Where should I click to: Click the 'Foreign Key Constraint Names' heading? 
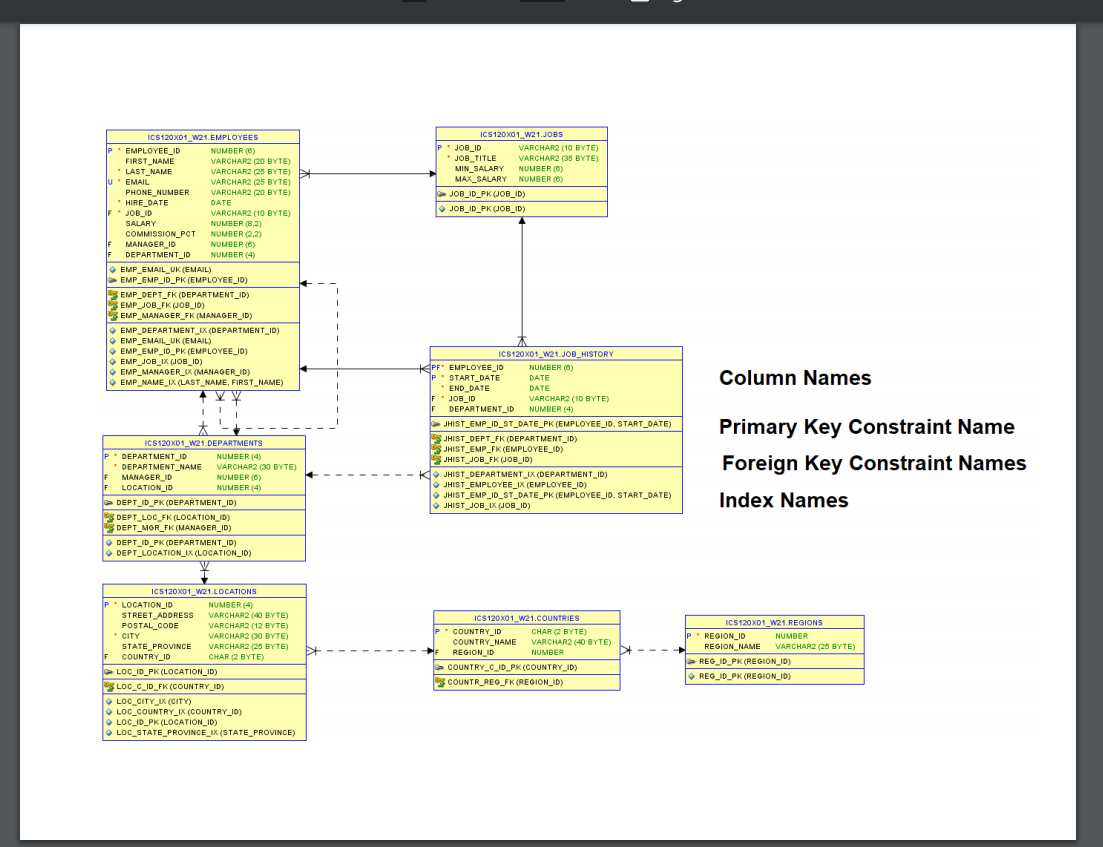click(x=874, y=464)
